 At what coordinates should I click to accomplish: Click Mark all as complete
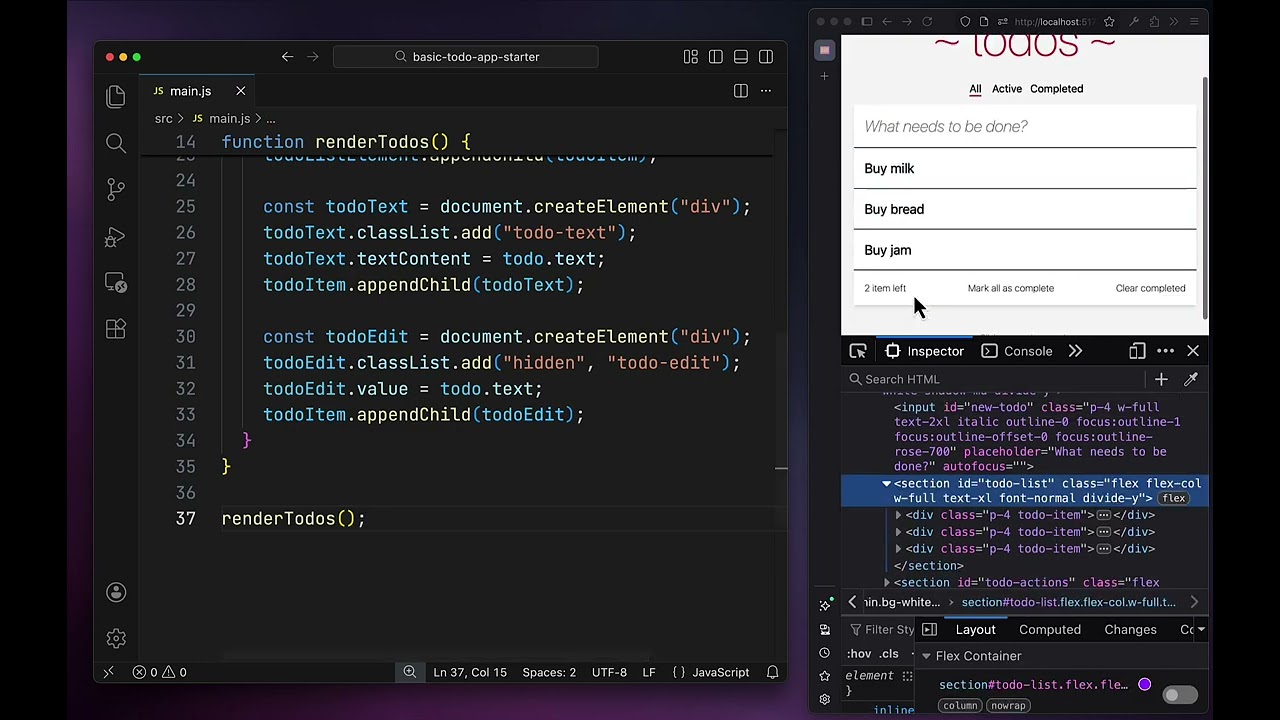click(1011, 288)
